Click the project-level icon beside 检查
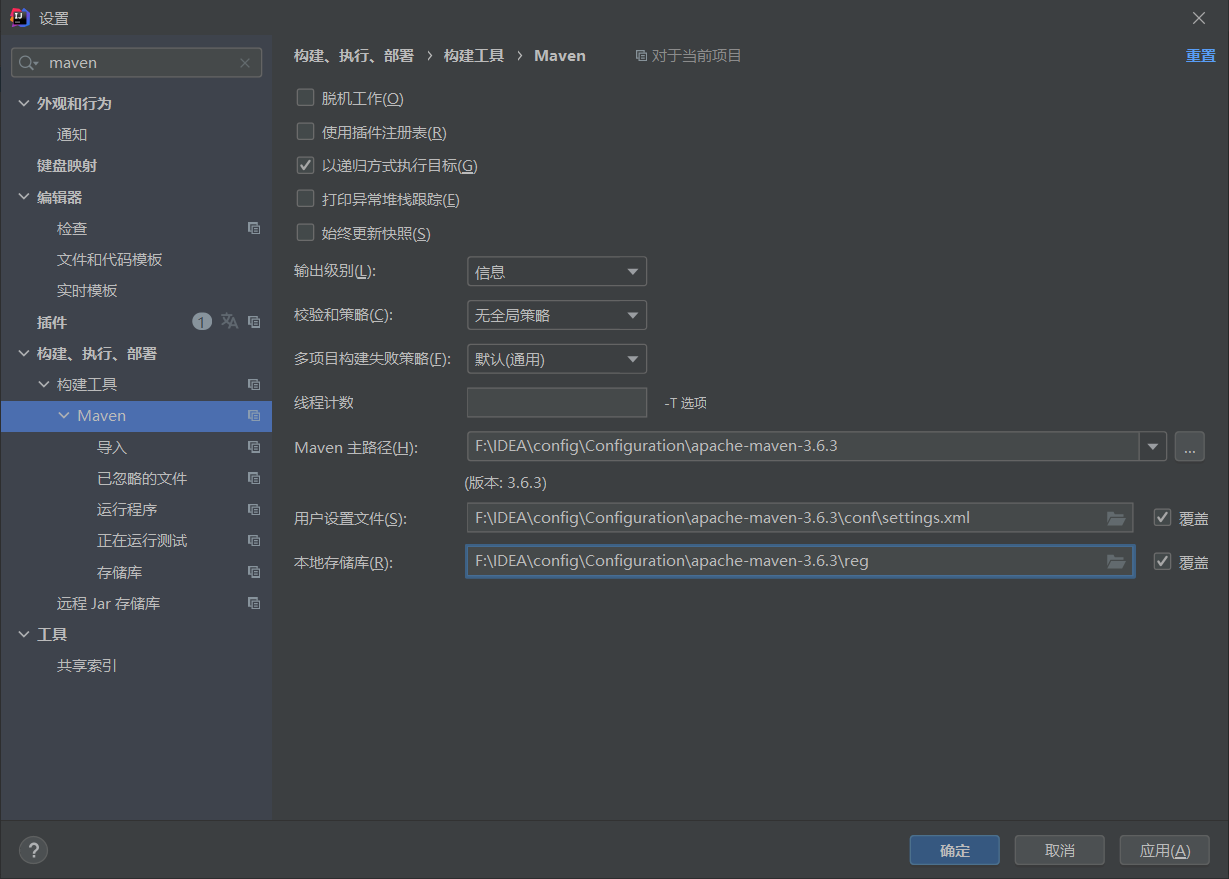The height and width of the screenshot is (879, 1229). coord(254,228)
